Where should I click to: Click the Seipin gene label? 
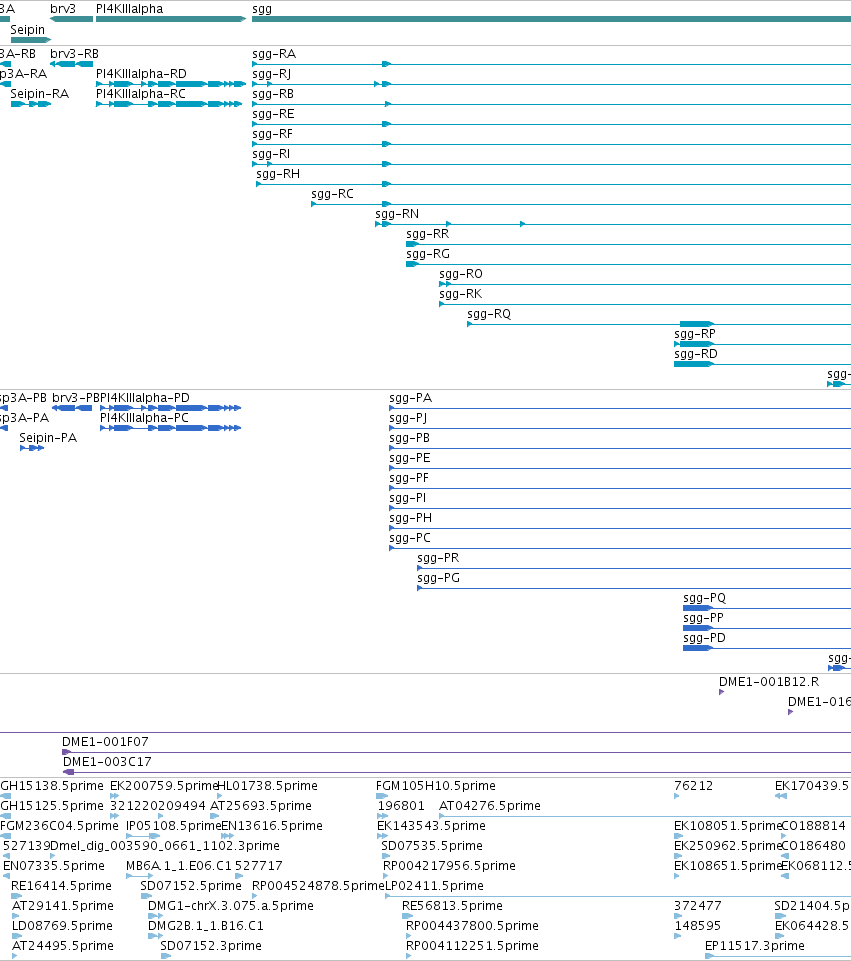28,29
